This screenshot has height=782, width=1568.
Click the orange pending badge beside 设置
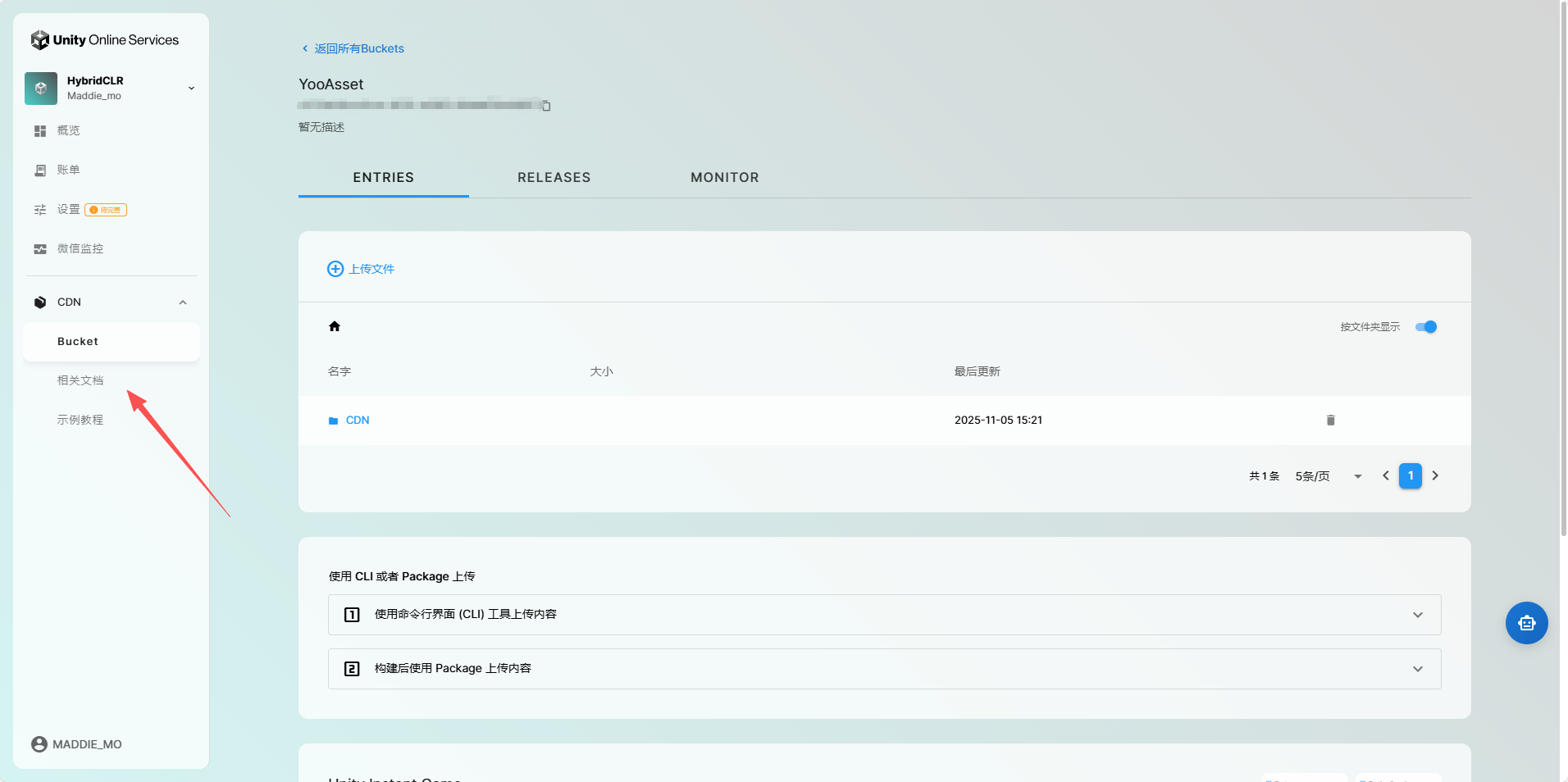pos(106,210)
